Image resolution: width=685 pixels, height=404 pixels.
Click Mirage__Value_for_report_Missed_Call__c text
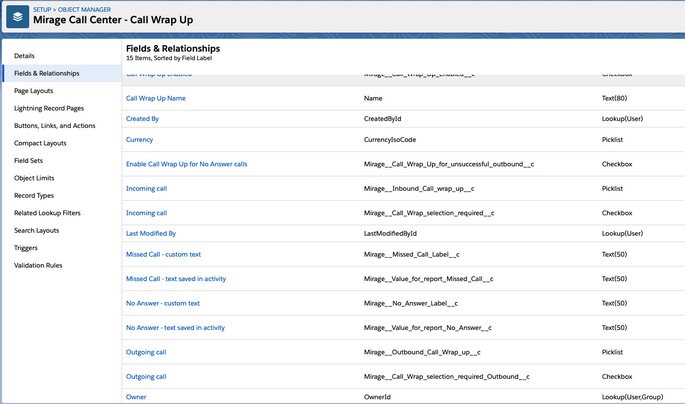coord(429,279)
